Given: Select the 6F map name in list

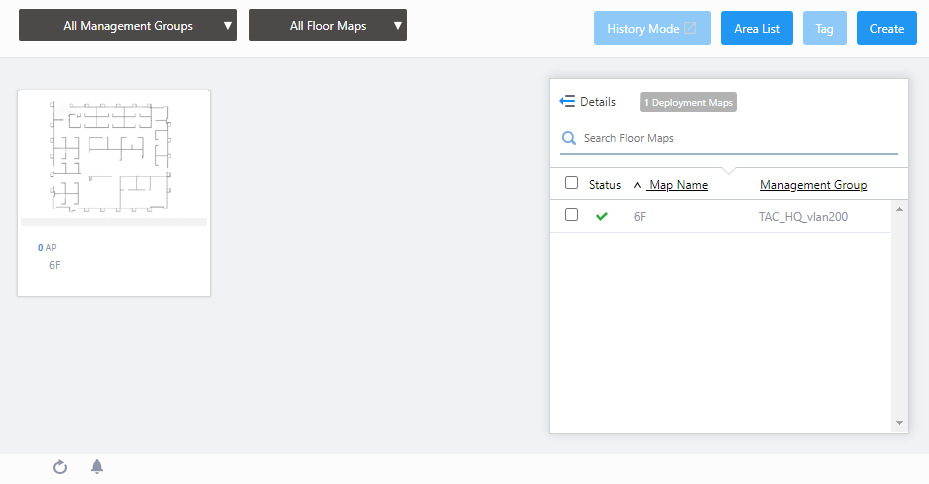Looking at the screenshot, I should (640, 217).
